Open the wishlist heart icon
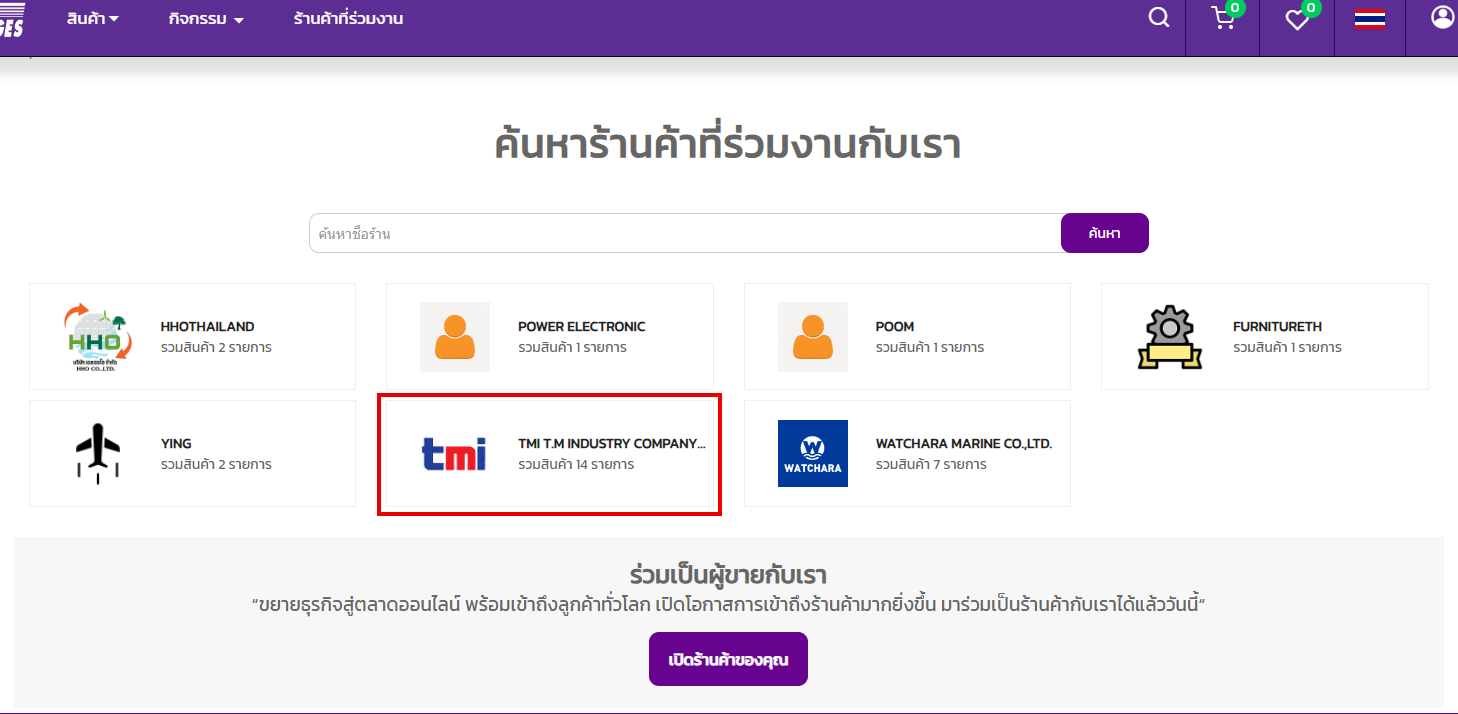 [1297, 20]
